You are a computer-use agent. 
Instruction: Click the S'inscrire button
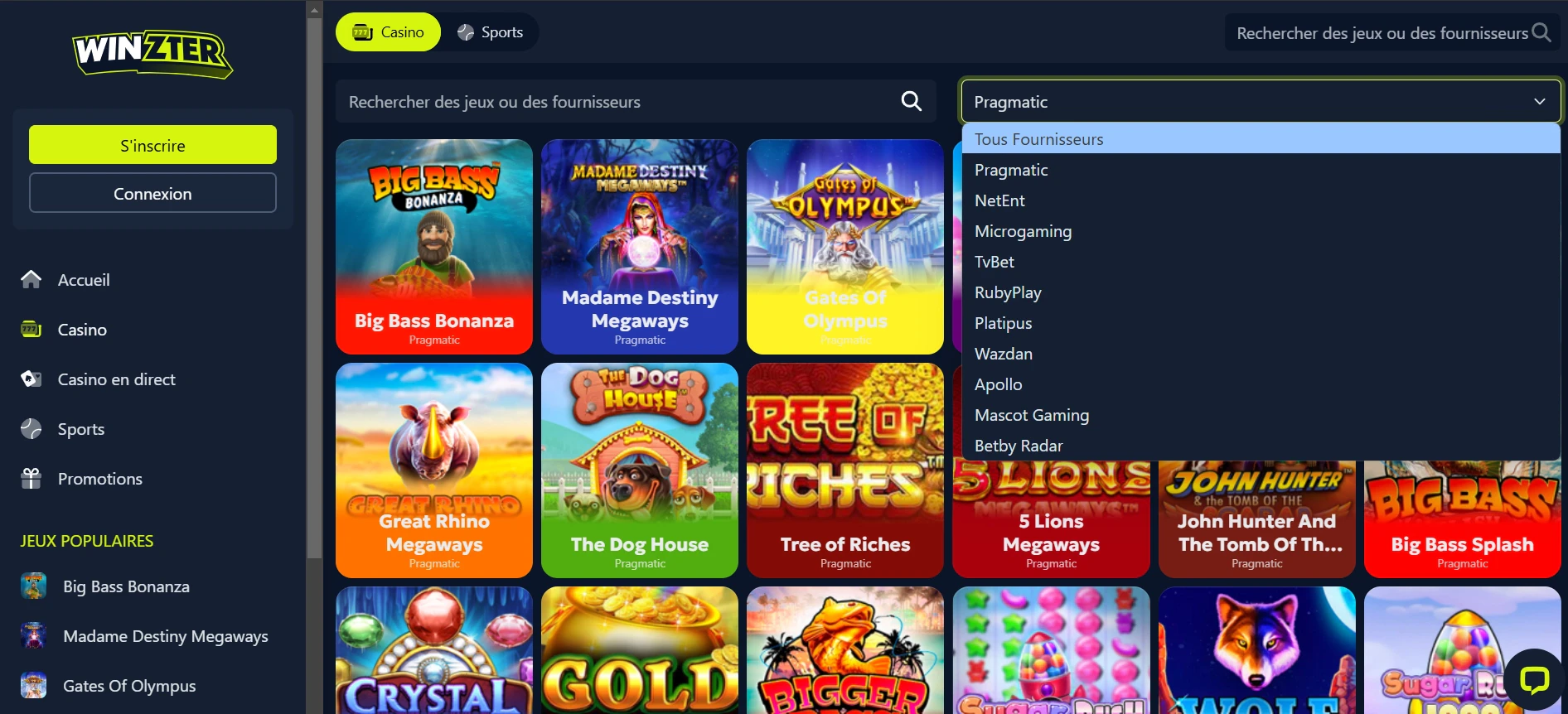[152, 145]
